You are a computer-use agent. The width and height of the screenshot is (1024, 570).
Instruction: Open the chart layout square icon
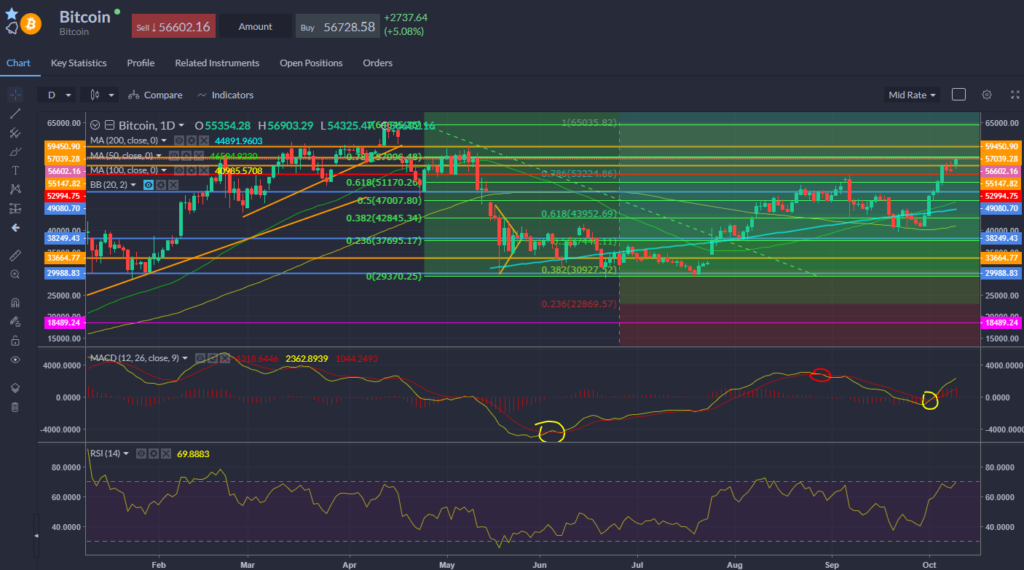pyautogui.click(x=959, y=95)
